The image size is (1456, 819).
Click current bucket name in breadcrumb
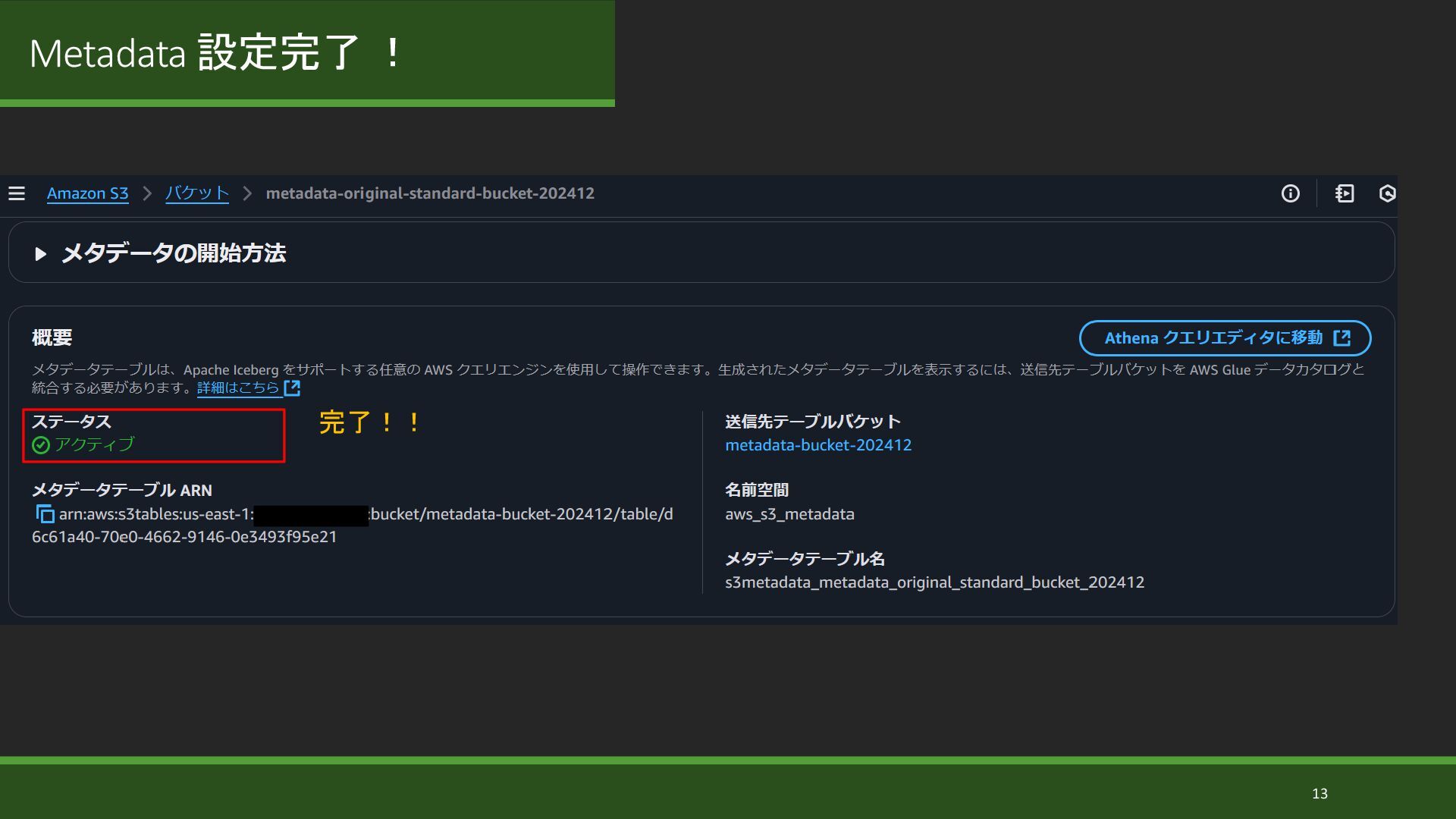click(430, 193)
